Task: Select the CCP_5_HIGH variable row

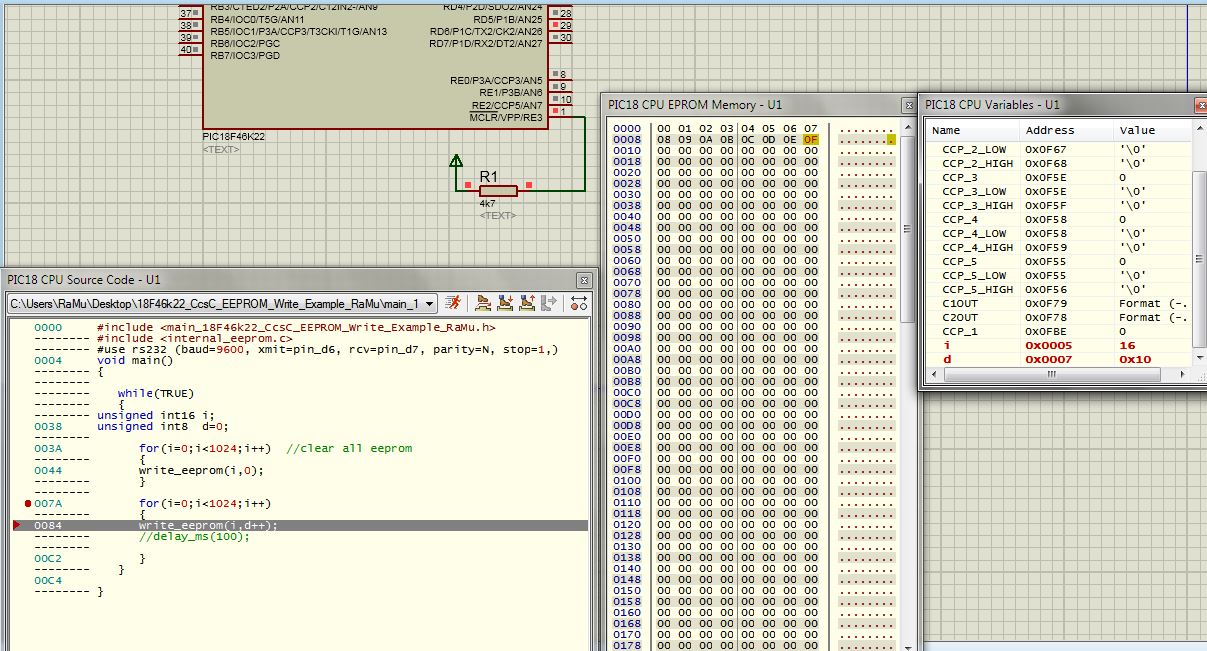Action: [1058, 289]
